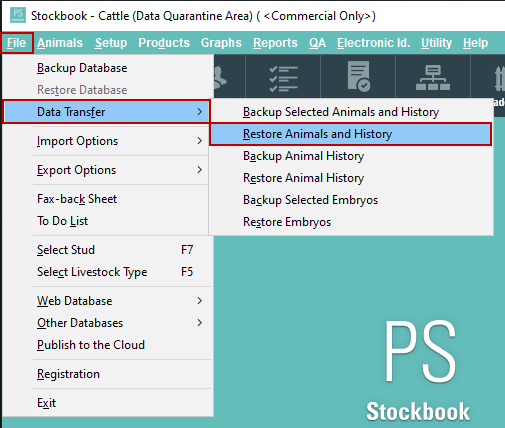Open Registration from the File menu
The image size is (505, 428).
click(107, 374)
